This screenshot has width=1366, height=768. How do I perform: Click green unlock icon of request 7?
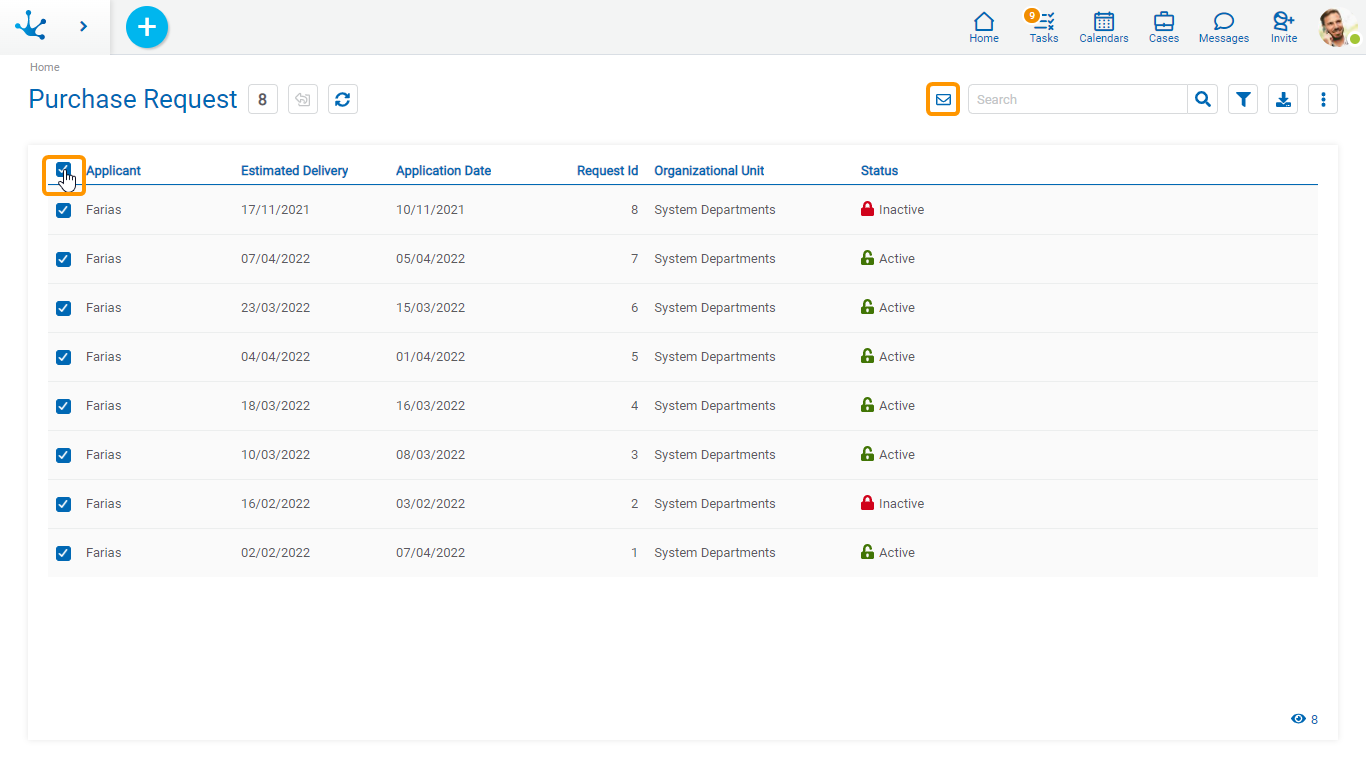867,258
